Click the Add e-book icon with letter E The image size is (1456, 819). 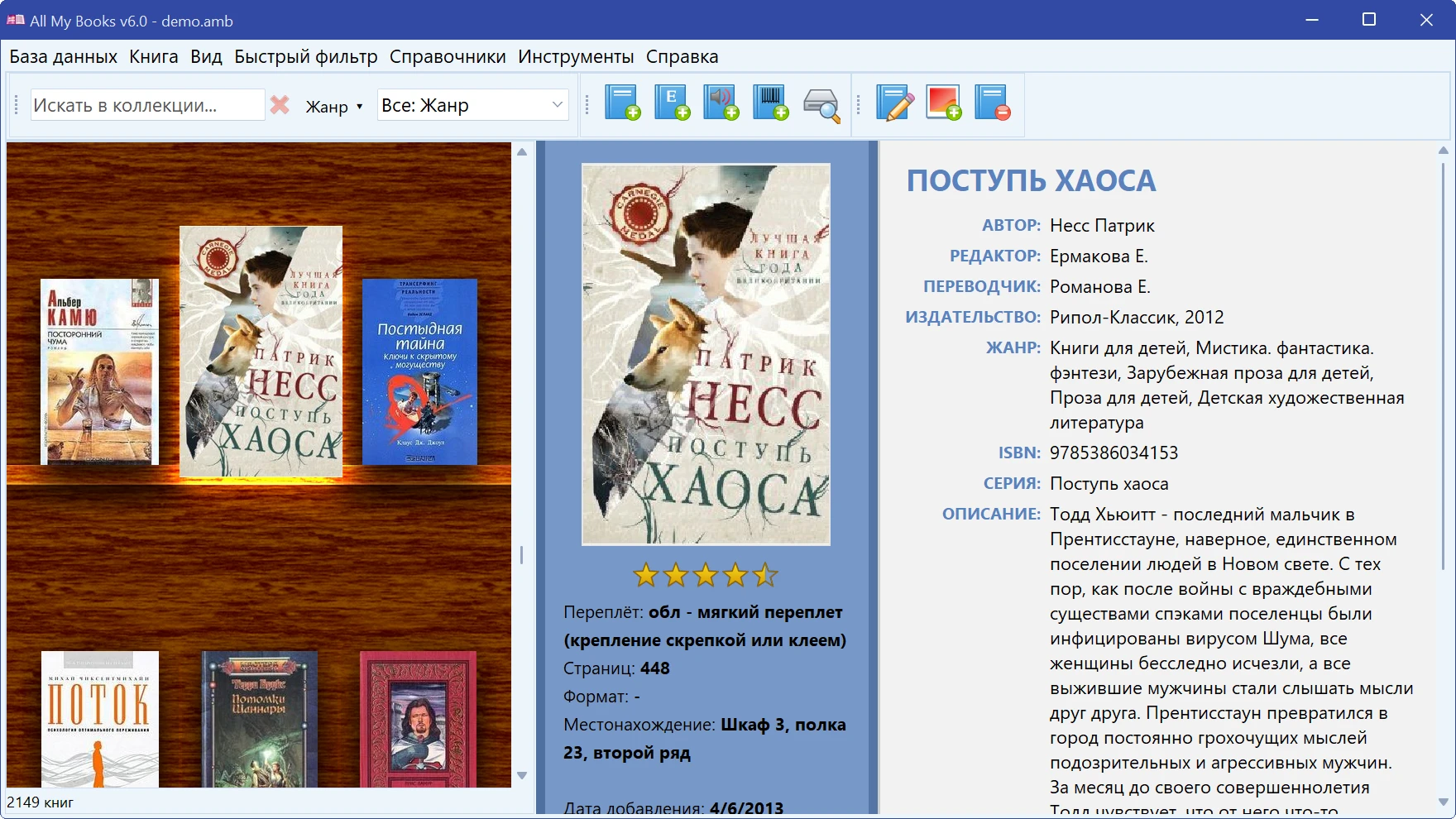click(673, 103)
